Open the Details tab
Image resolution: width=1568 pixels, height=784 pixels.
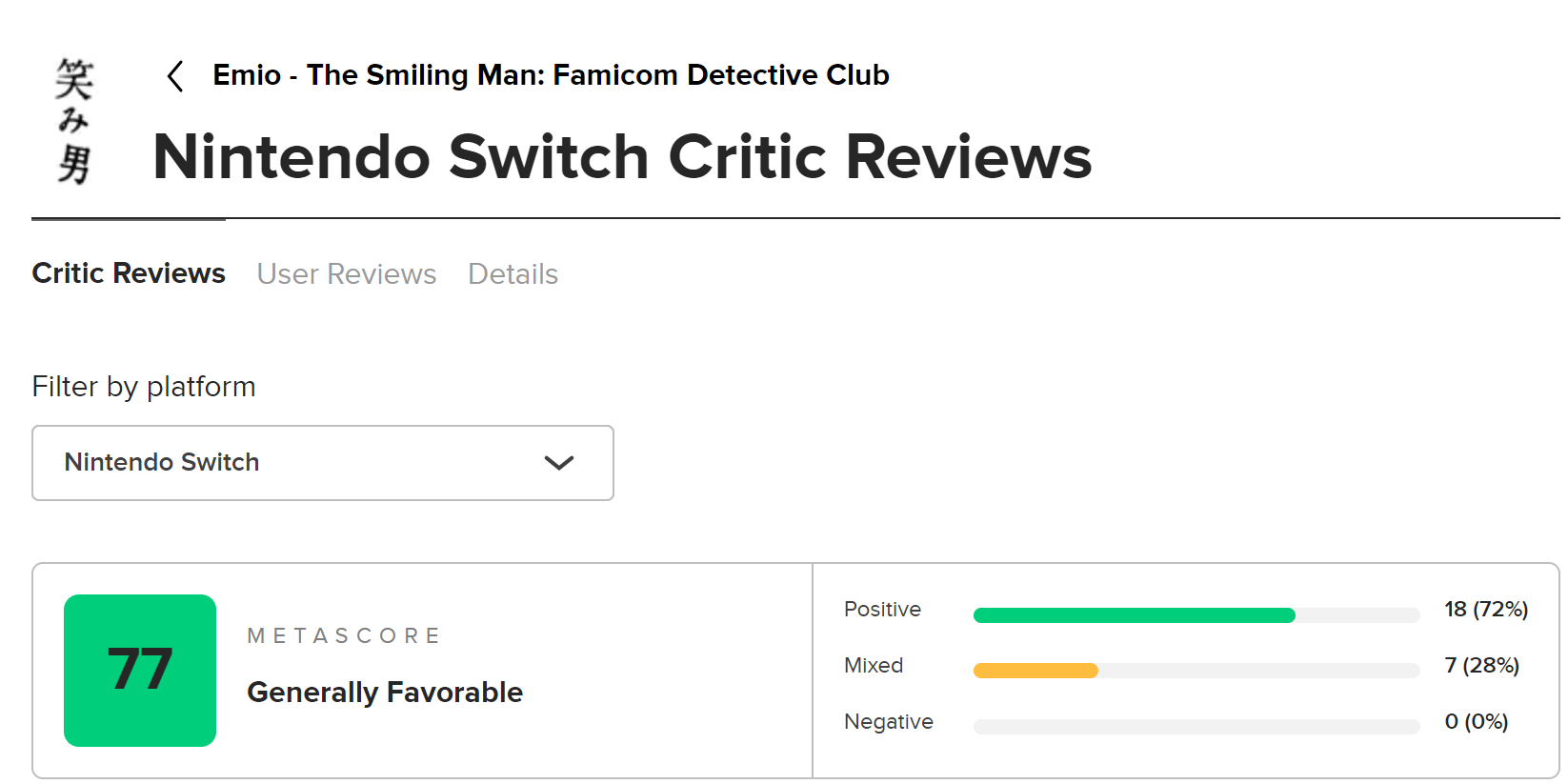[513, 274]
